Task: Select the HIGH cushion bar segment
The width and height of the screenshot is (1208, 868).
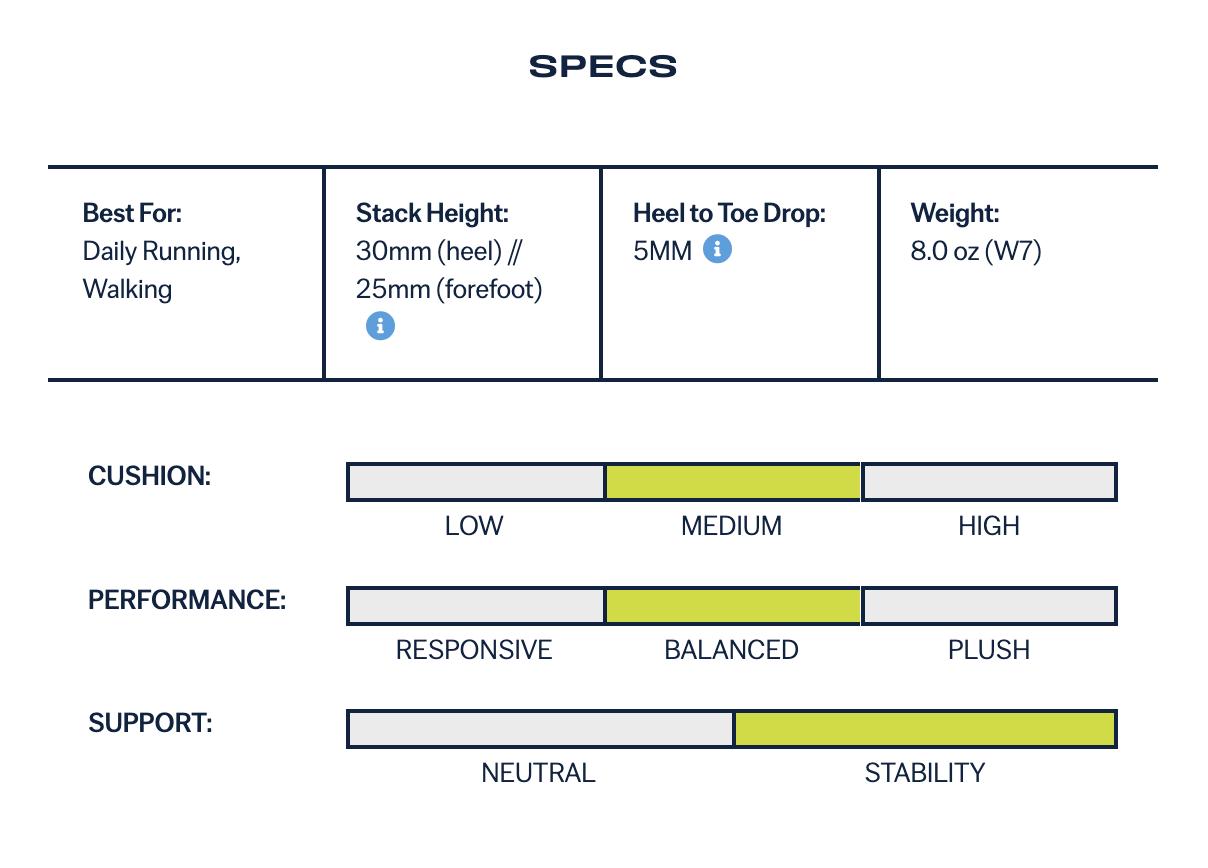Action: 989,482
